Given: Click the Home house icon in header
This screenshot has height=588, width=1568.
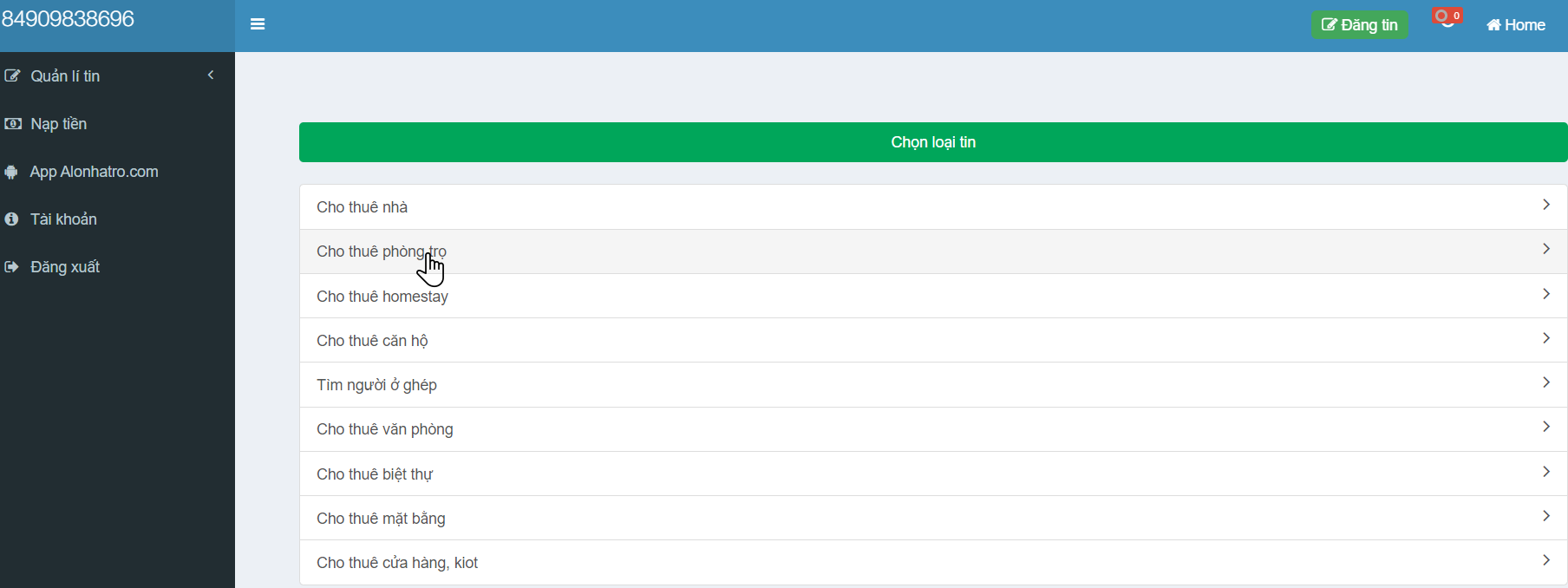Looking at the screenshot, I should pos(1493,25).
